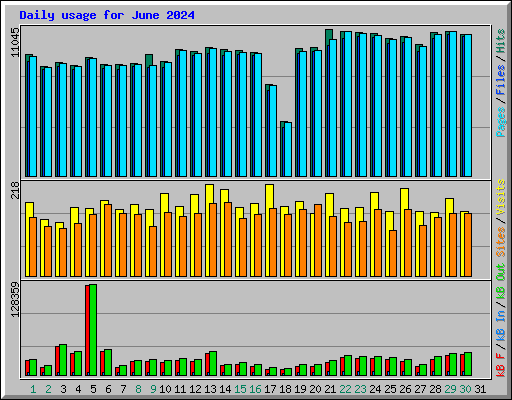512x400 pixels.
Task: Click day 2 on the date axis
Action: pyautogui.click(x=48, y=389)
